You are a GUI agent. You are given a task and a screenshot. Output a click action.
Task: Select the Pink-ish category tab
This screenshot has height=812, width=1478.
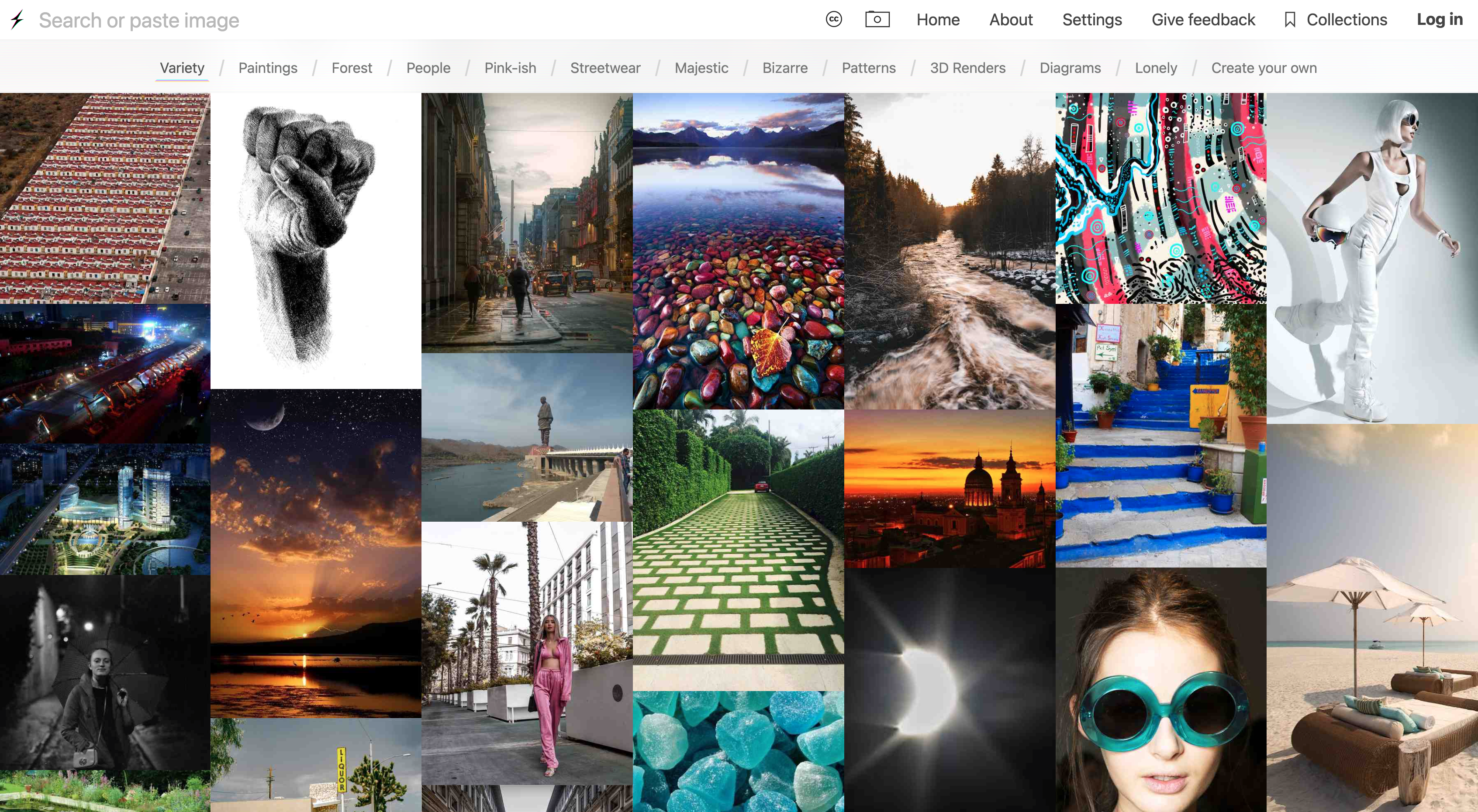tap(510, 68)
